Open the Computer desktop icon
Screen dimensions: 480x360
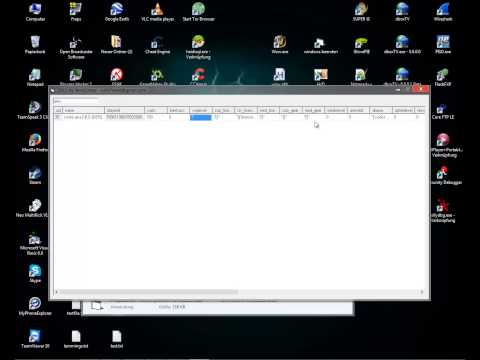point(35,12)
